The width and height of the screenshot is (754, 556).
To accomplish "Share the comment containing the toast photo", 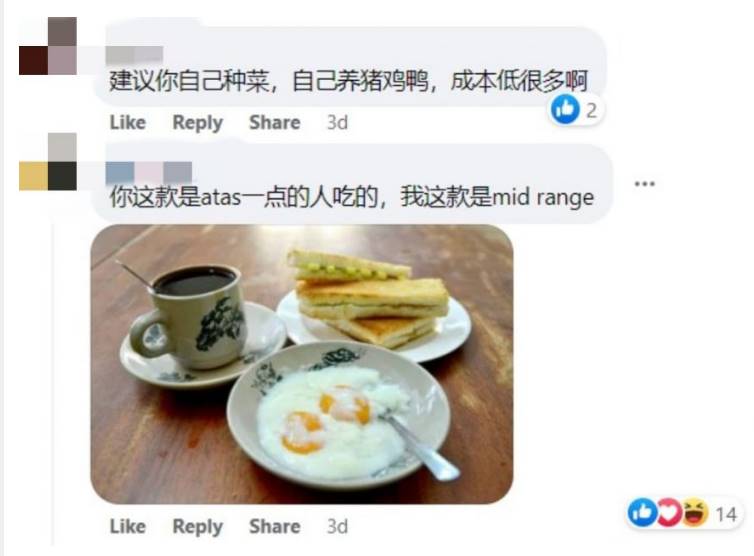I will click(274, 526).
